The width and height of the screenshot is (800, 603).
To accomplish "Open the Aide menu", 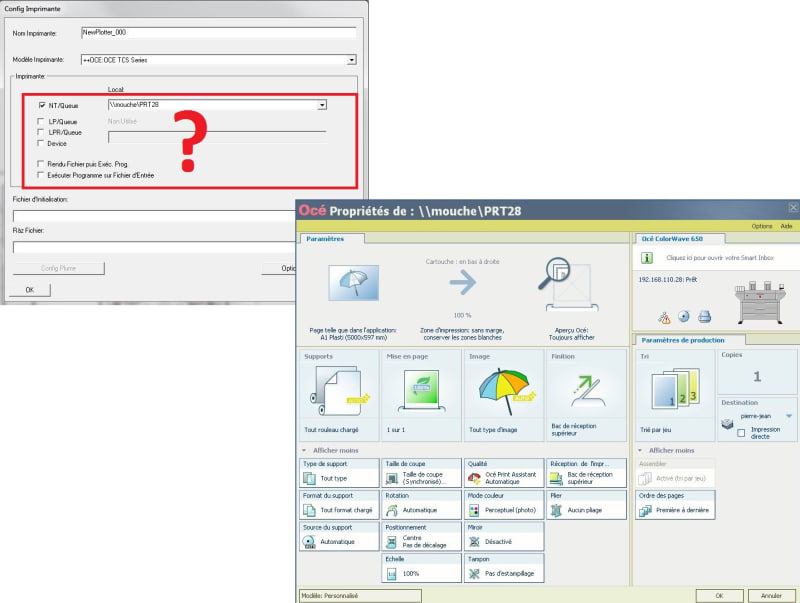I will click(x=786, y=226).
